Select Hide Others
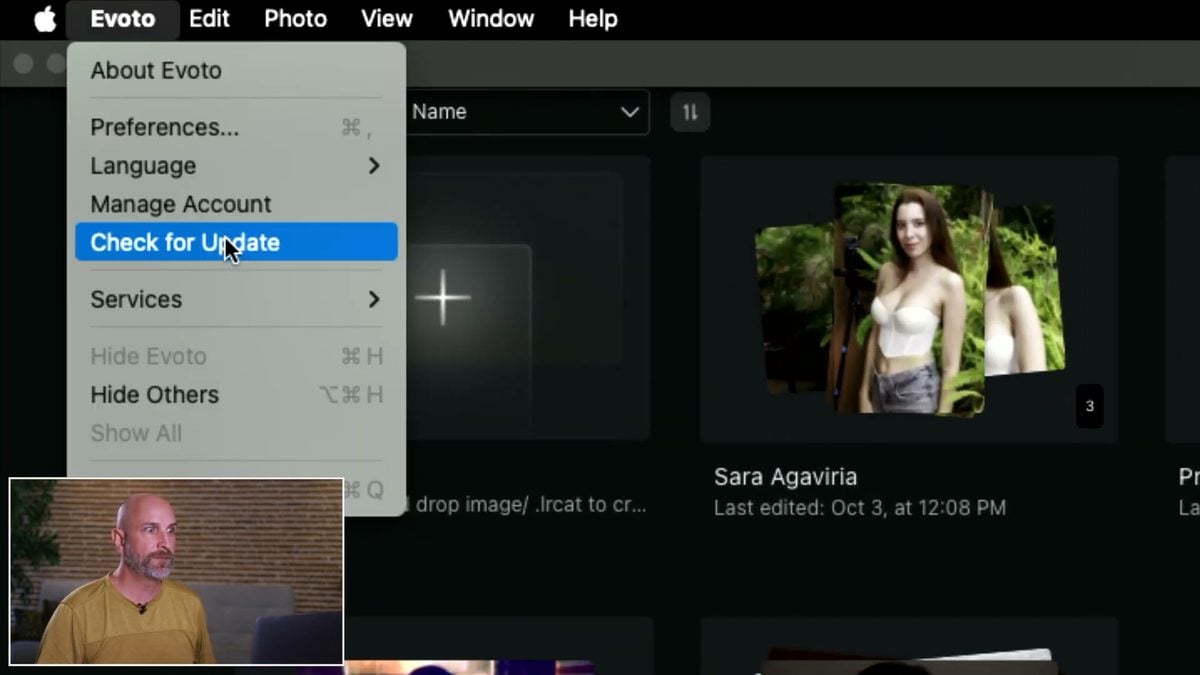The width and height of the screenshot is (1200, 675). coord(236,395)
